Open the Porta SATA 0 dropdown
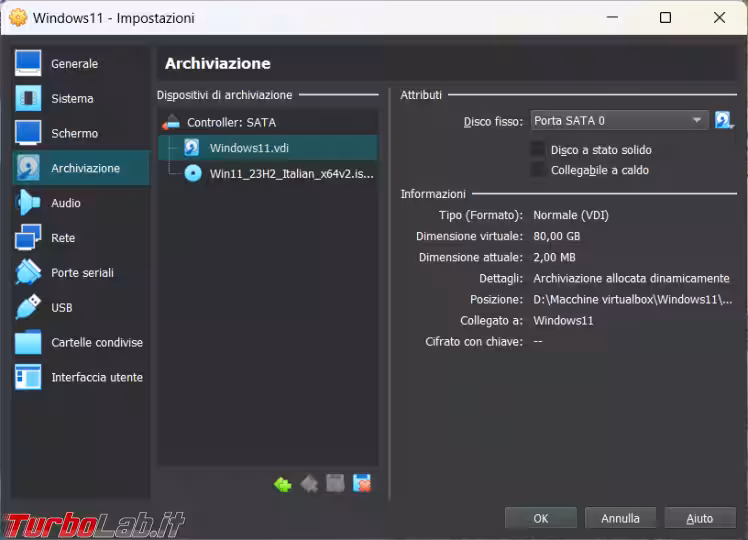 pos(619,121)
